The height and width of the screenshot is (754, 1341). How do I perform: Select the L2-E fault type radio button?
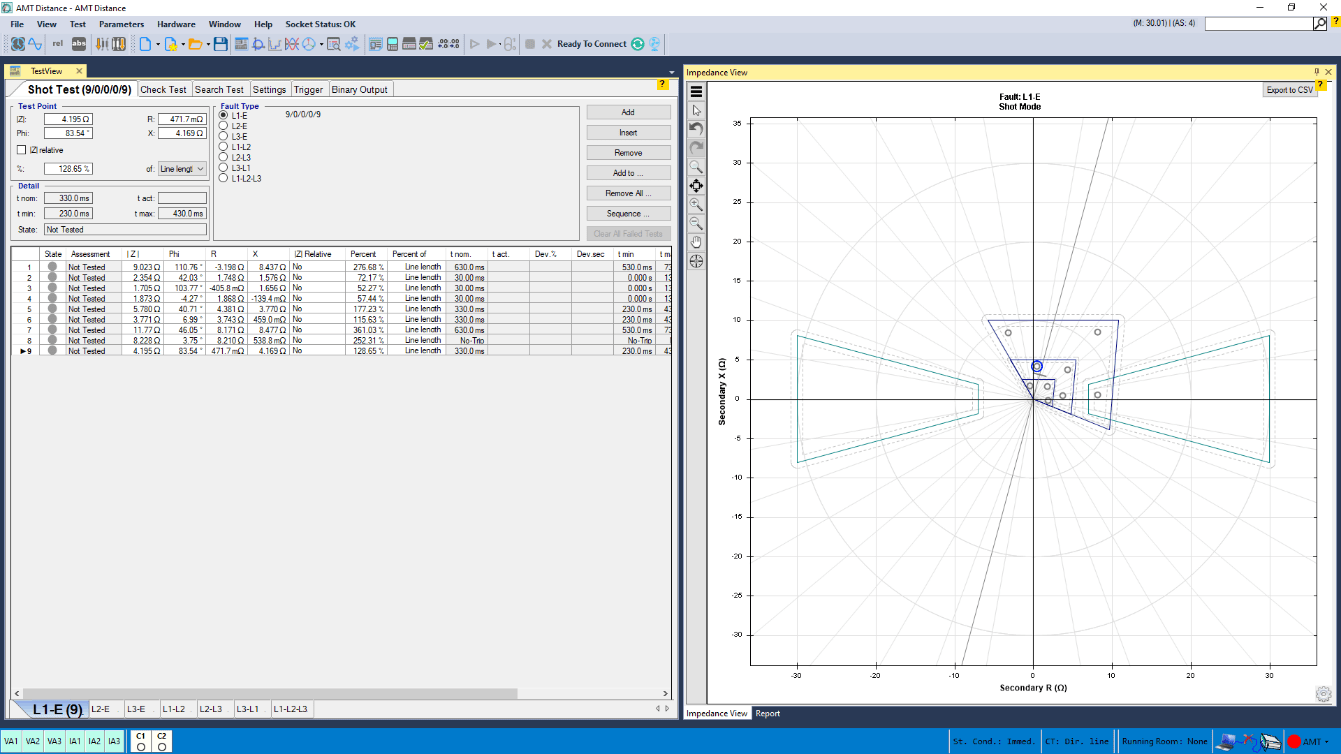224,126
